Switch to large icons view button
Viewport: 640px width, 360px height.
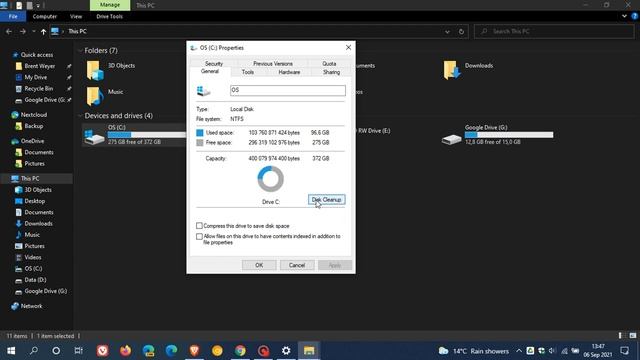coord(633,336)
